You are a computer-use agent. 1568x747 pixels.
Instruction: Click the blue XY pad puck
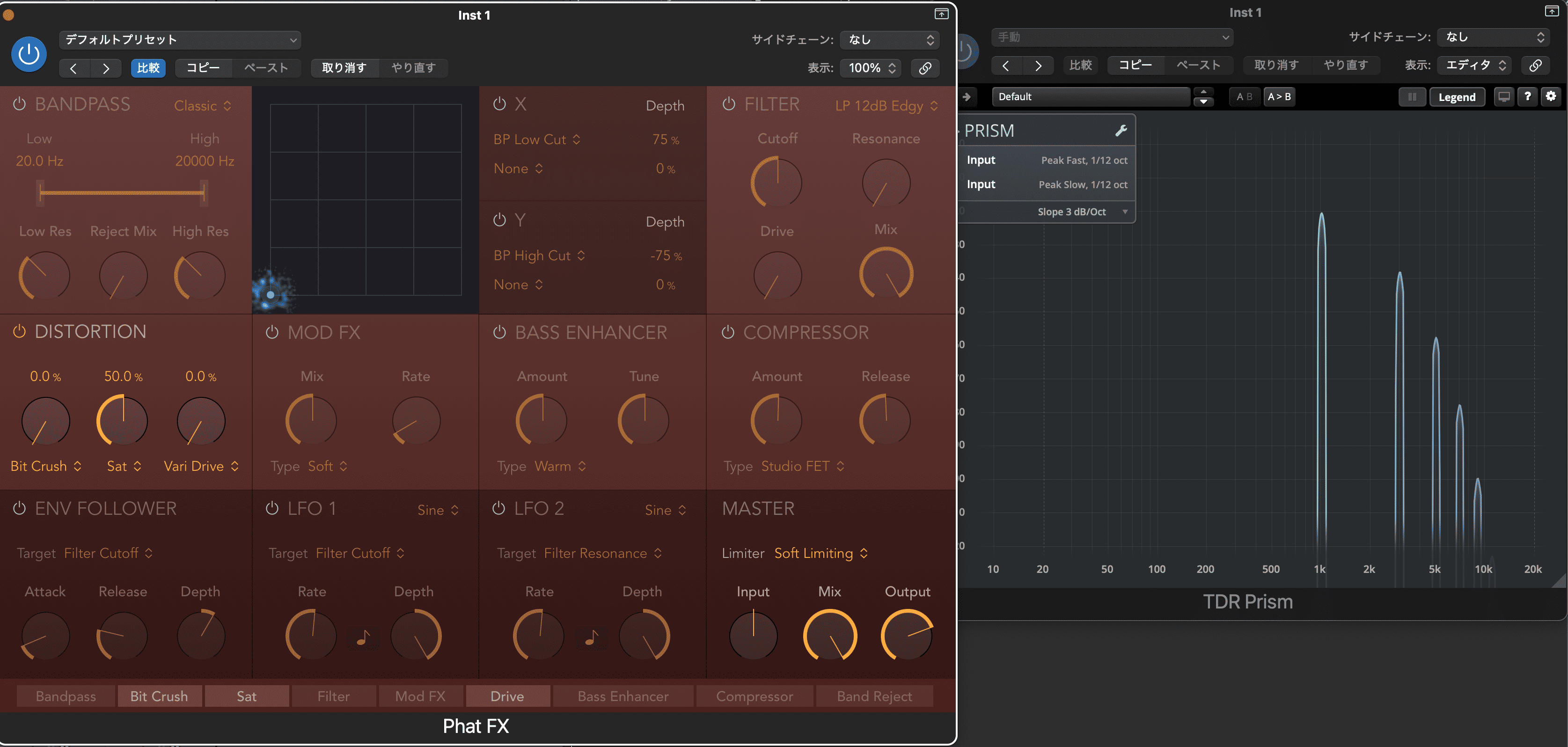coord(270,295)
